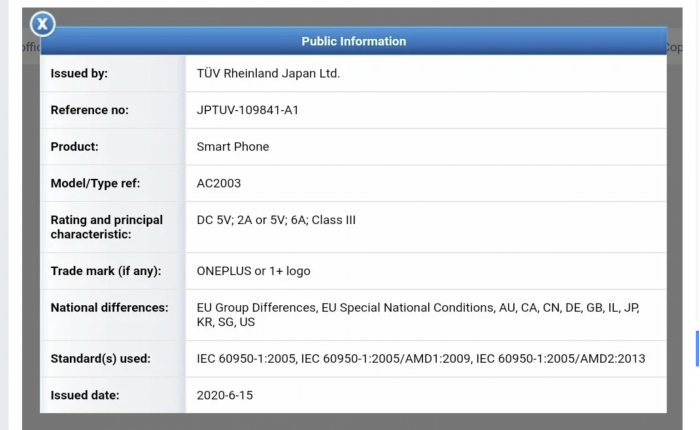Select the TÜV Rheinland Japan Ltd. text
This screenshot has width=700, height=430.
[268, 74]
